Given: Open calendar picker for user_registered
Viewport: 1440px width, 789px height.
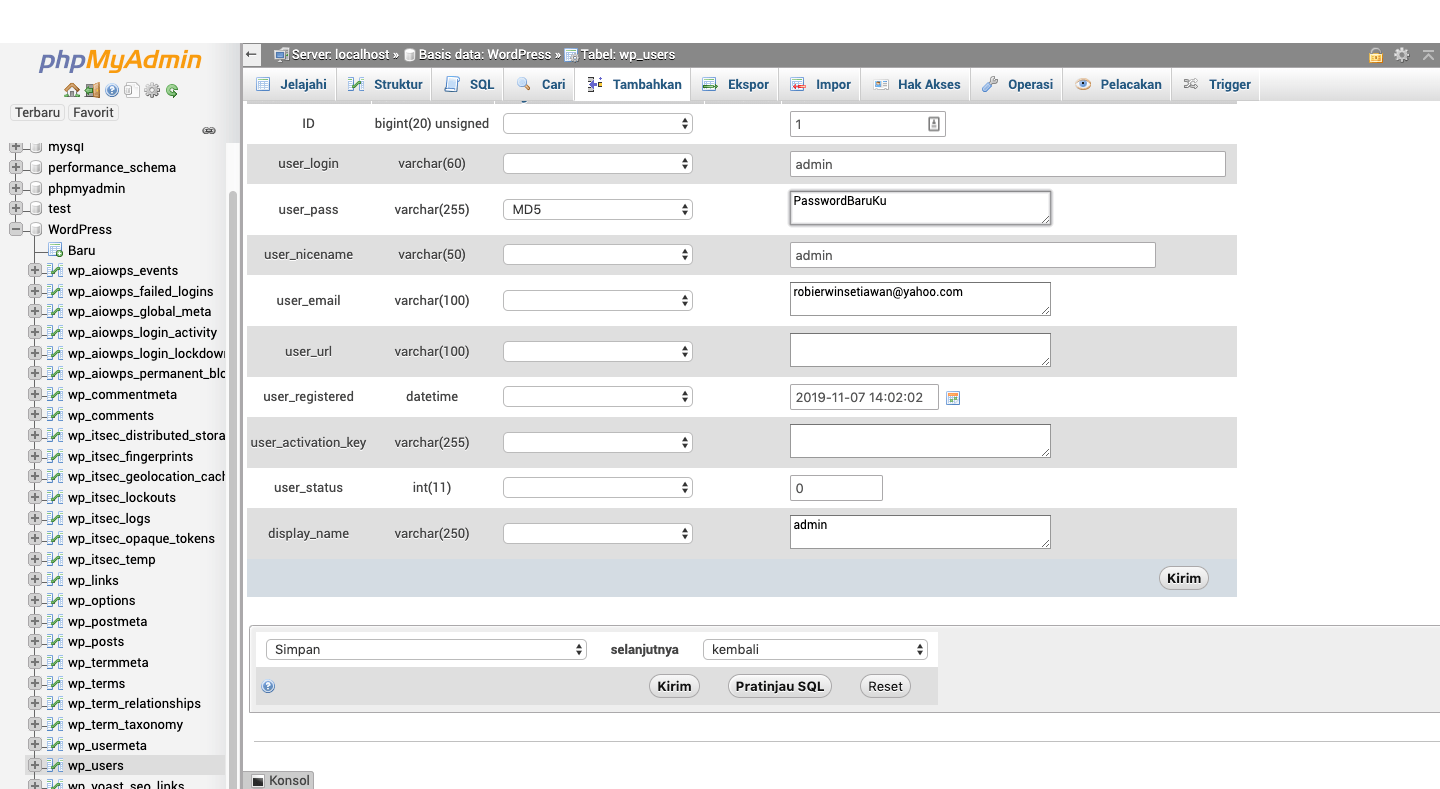Looking at the screenshot, I should [x=953, y=398].
